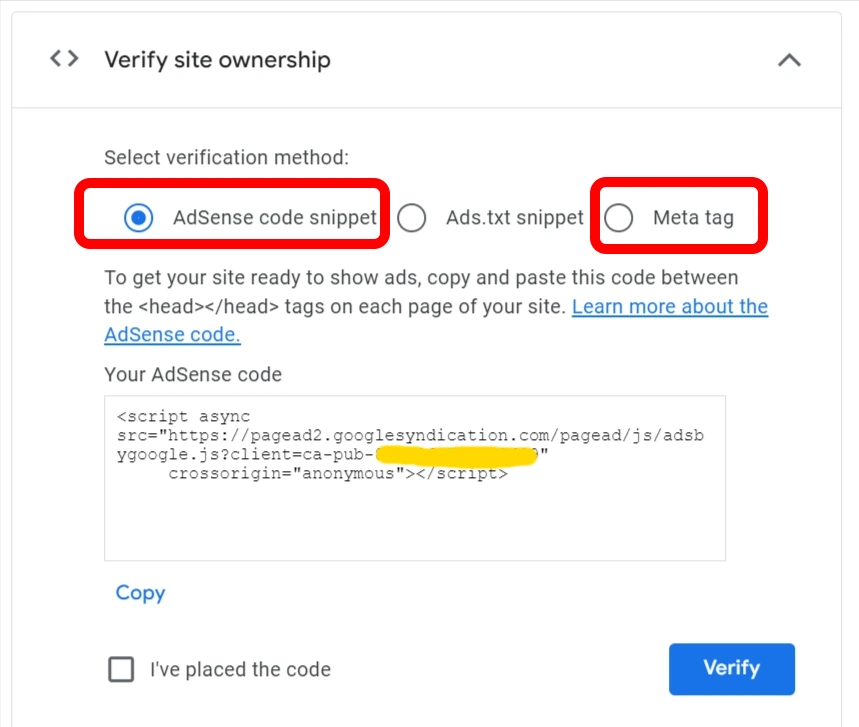Click the Your AdSense code label
Screen dimensions: 859x727
click(x=193, y=375)
